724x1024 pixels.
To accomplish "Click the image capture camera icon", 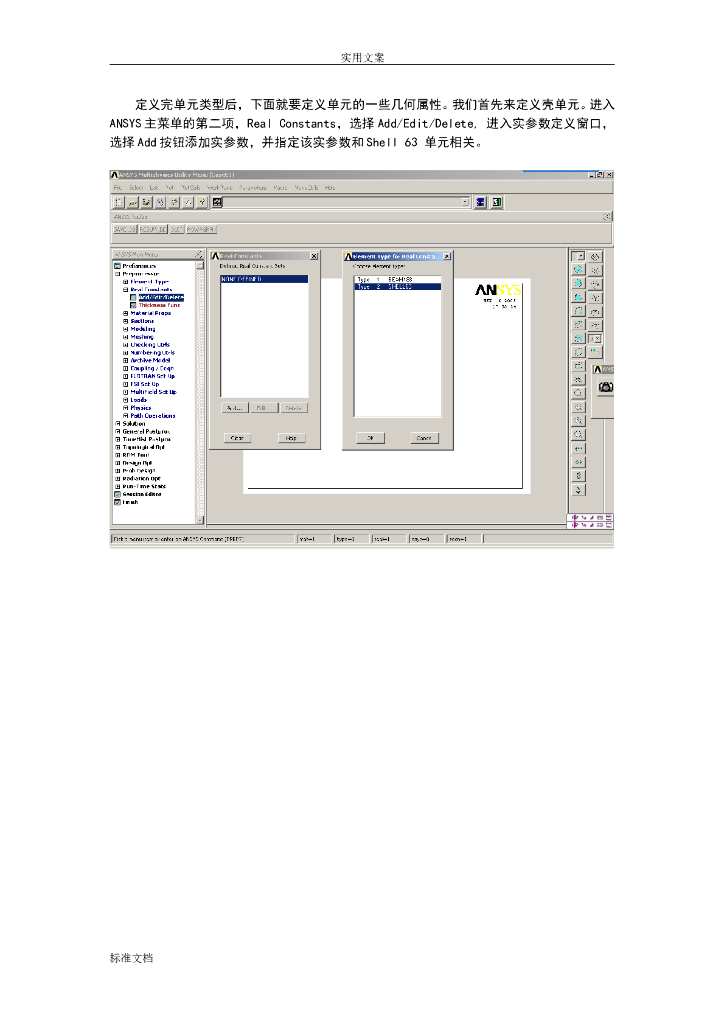I will [606, 387].
